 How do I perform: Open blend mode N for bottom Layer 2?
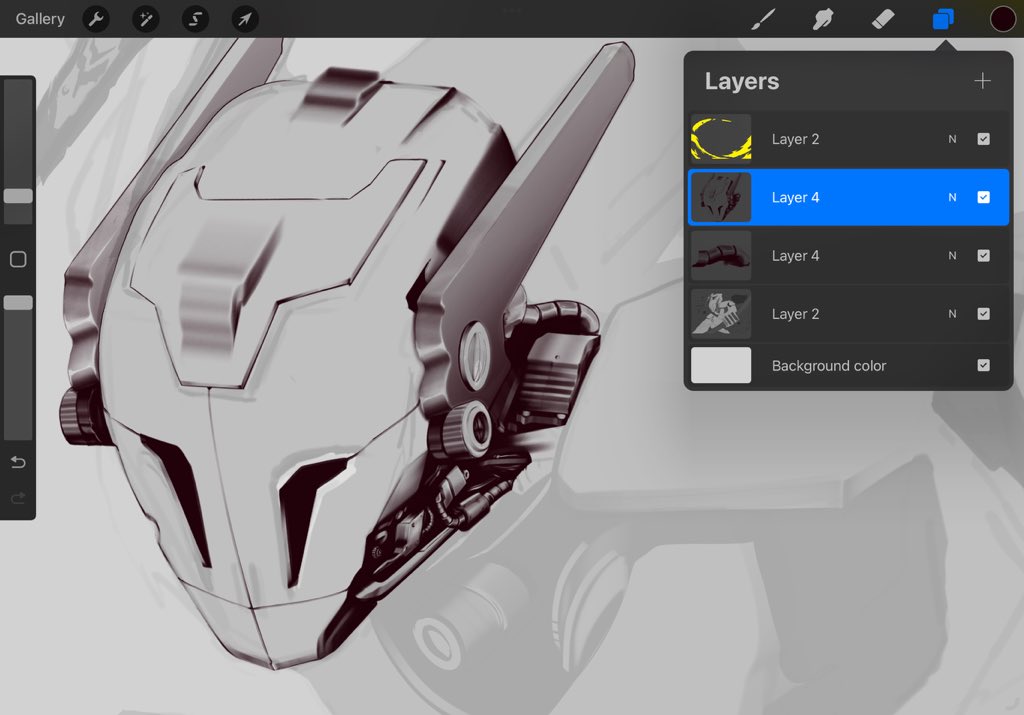coord(952,314)
